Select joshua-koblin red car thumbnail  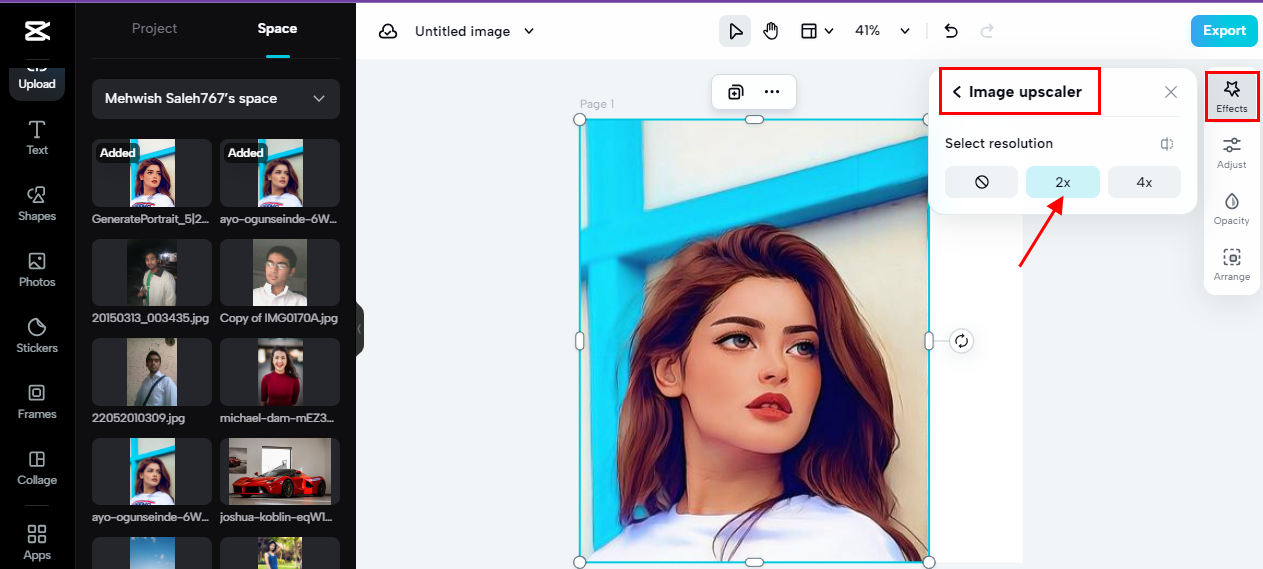point(280,472)
